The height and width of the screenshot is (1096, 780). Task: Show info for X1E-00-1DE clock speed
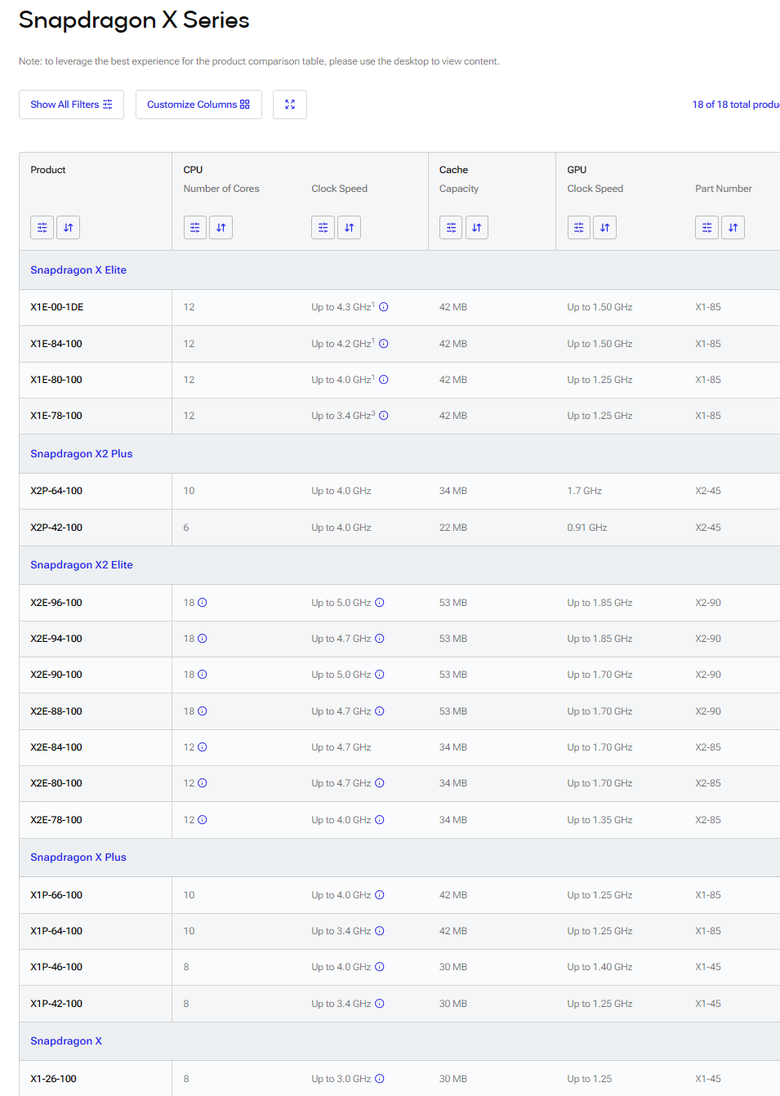click(384, 307)
